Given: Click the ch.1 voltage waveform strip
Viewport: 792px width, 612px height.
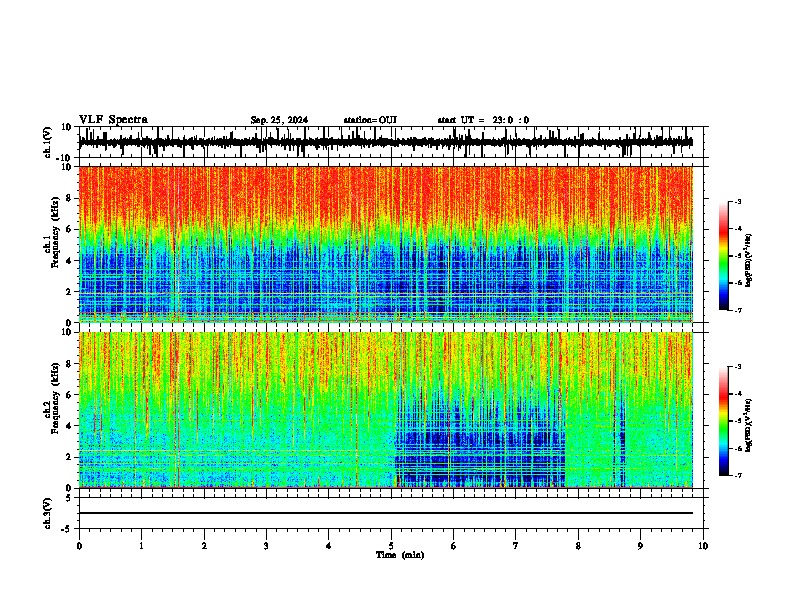Looking at the screenshot, I should tap(385, 142).
